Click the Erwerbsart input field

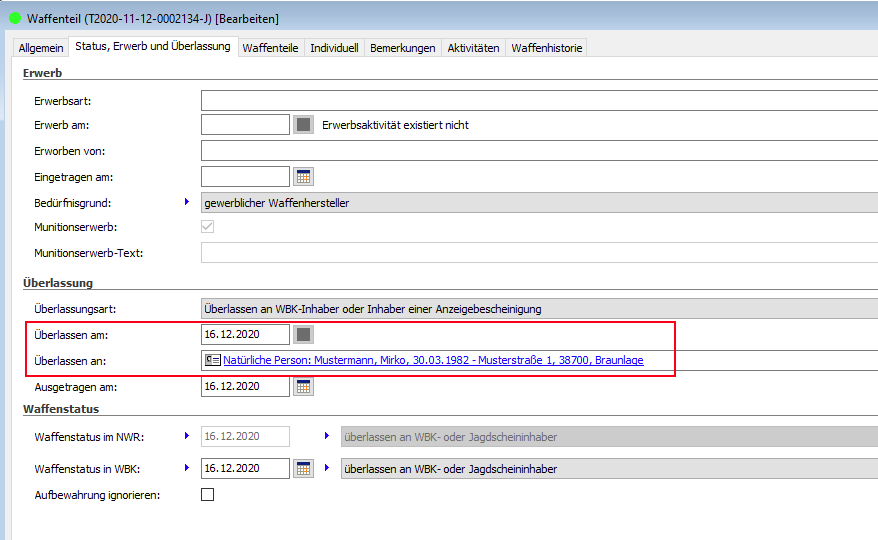[538, 100]
